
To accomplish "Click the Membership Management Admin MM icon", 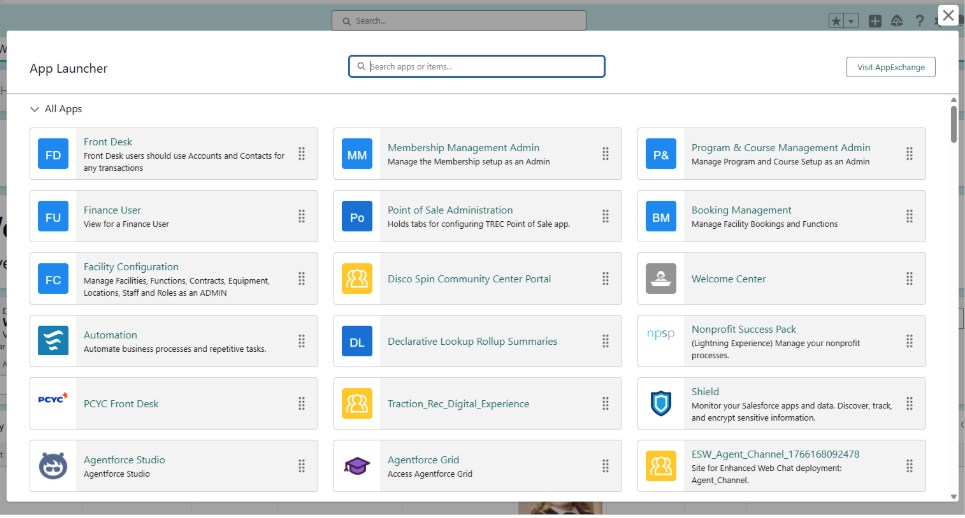I will (357, 154).
